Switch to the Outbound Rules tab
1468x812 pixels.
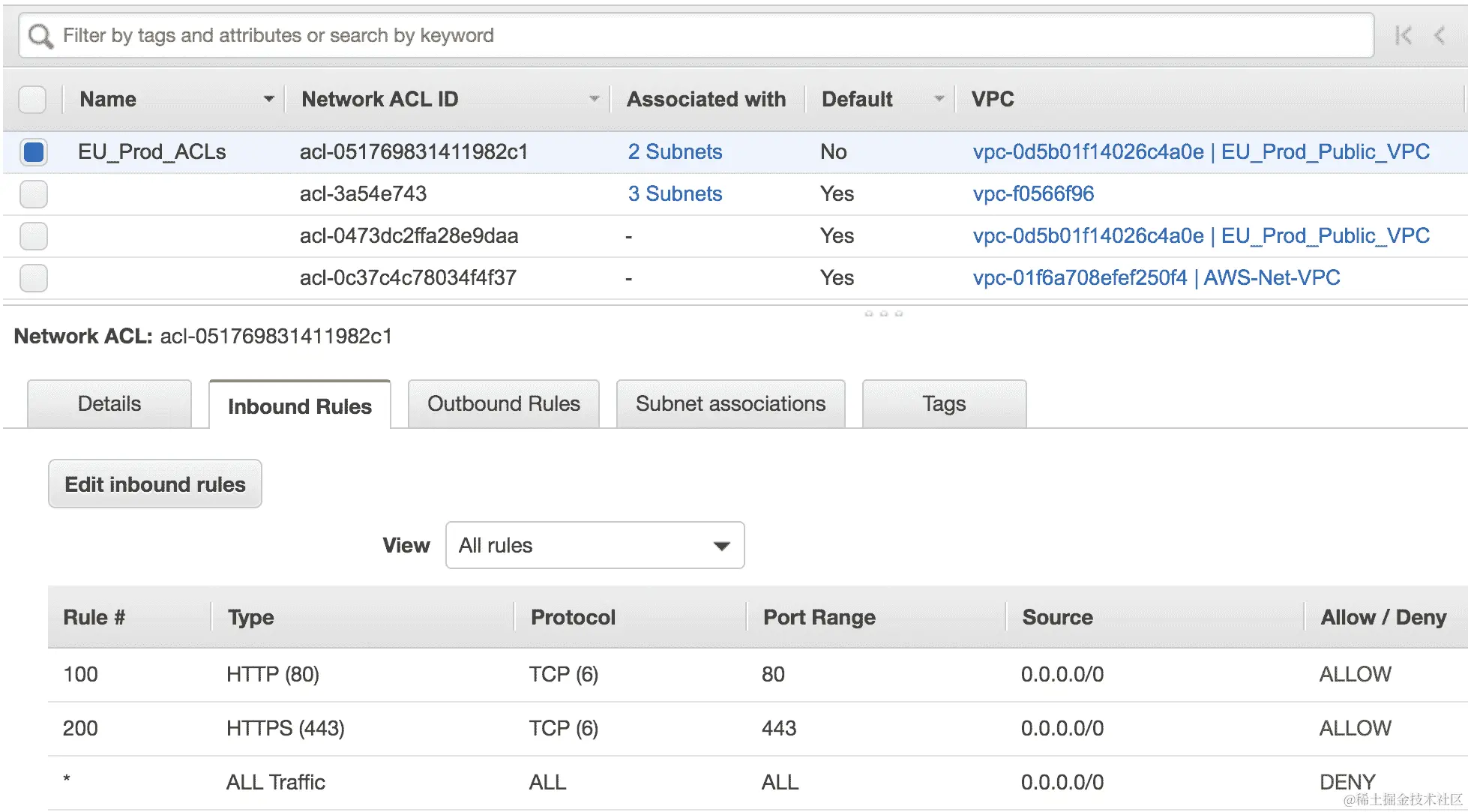(503, 404)
